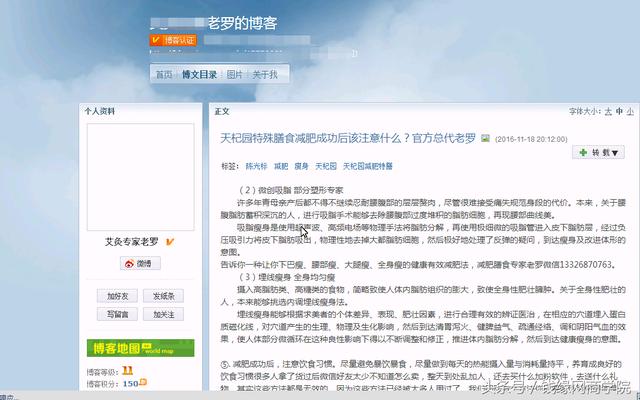Click the 微博 Weibo button
Image resolution: width=640 pixels, height=400 pixels.
140,263
